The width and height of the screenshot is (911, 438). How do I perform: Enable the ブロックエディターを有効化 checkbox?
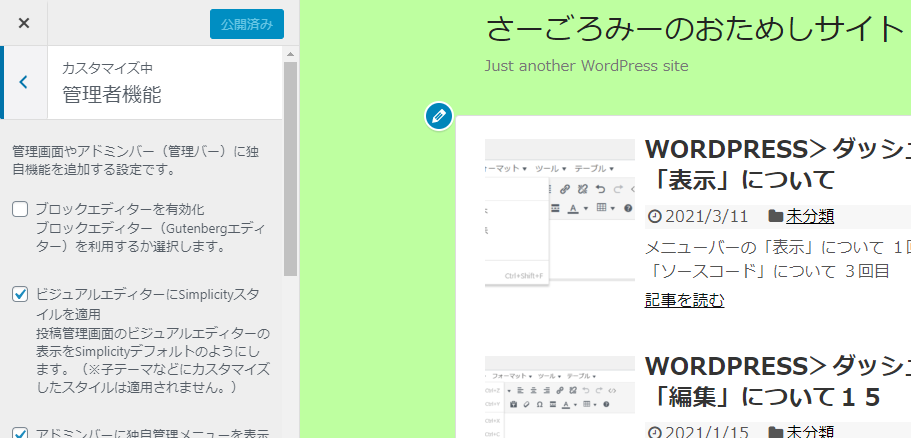(x=20, y=209)
